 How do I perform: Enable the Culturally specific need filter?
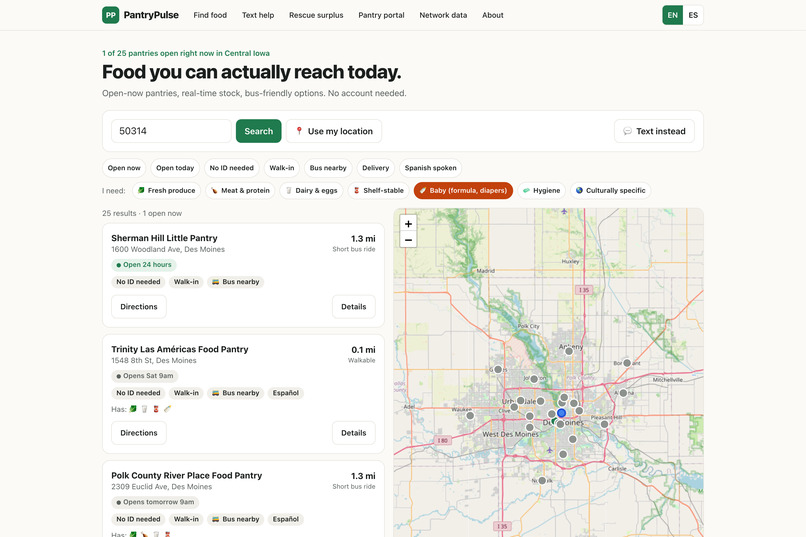(x=611, y=191)
